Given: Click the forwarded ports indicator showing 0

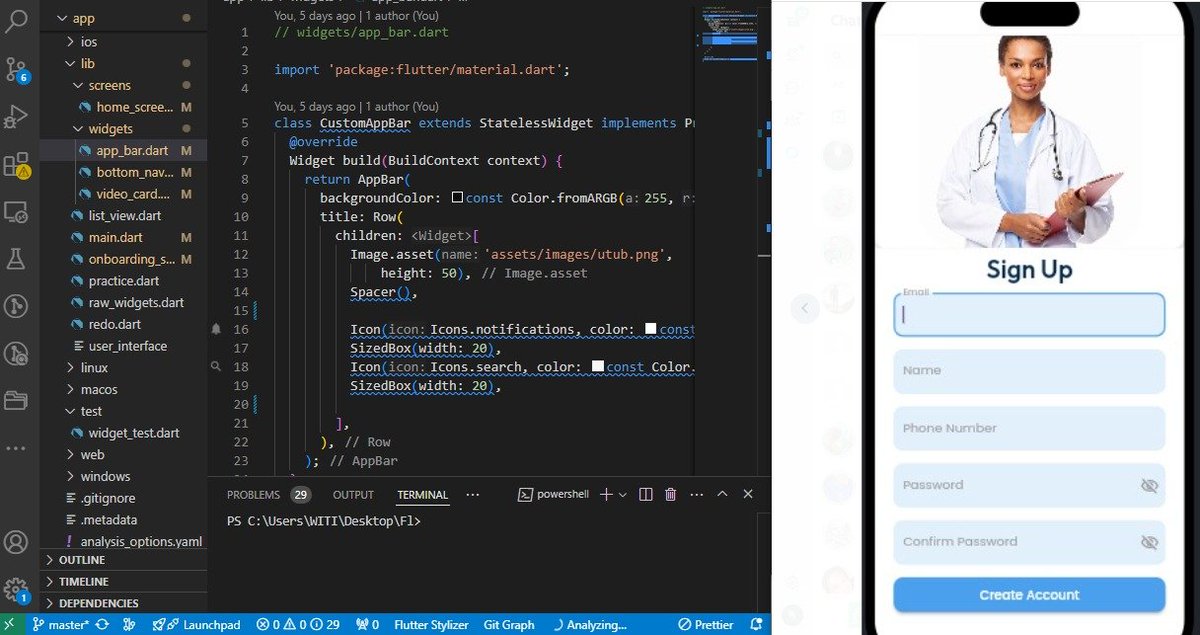Looking at the screenshot, I should click(x=367, y=624).
